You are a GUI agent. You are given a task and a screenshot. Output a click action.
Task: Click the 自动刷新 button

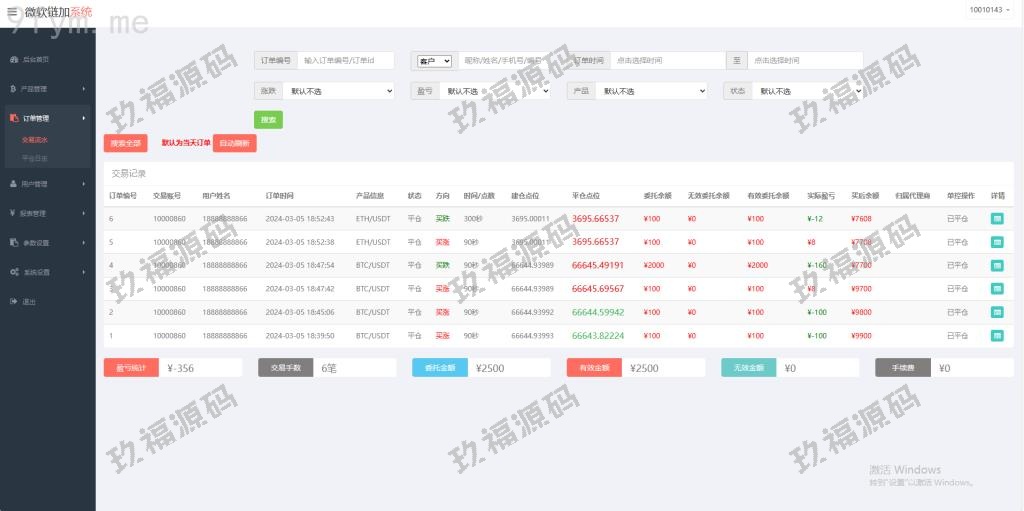234,143
